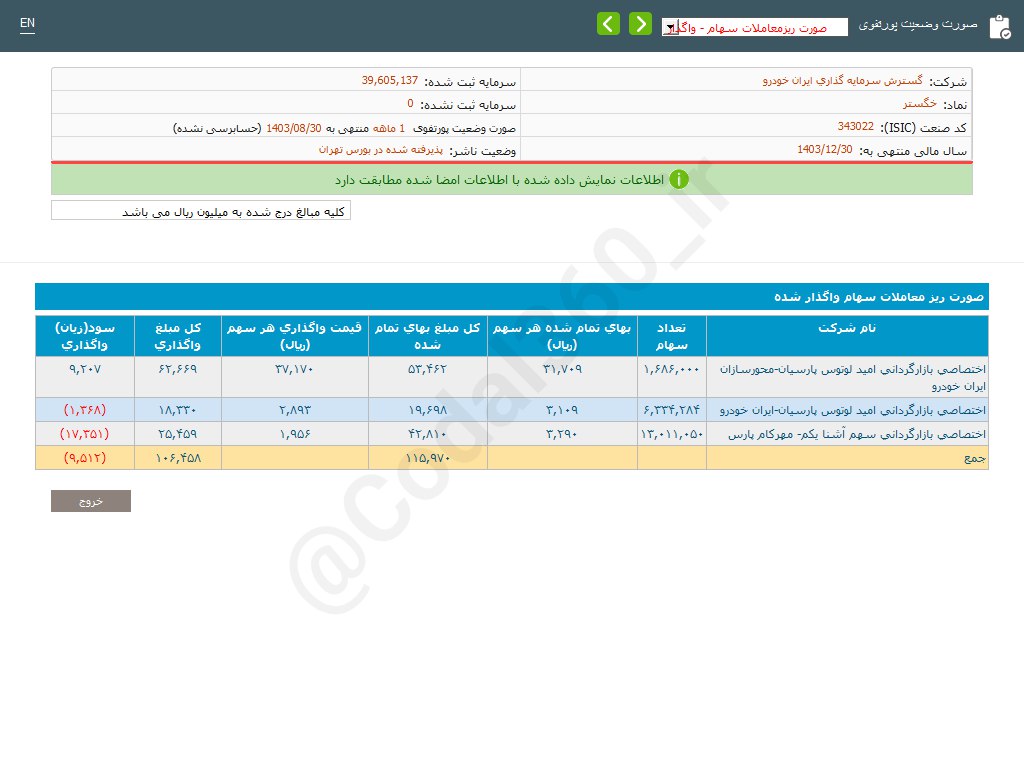Viewport: 1024px width, 768px height.
Task: Click the green next-report arrow
Action: point(640,23)
